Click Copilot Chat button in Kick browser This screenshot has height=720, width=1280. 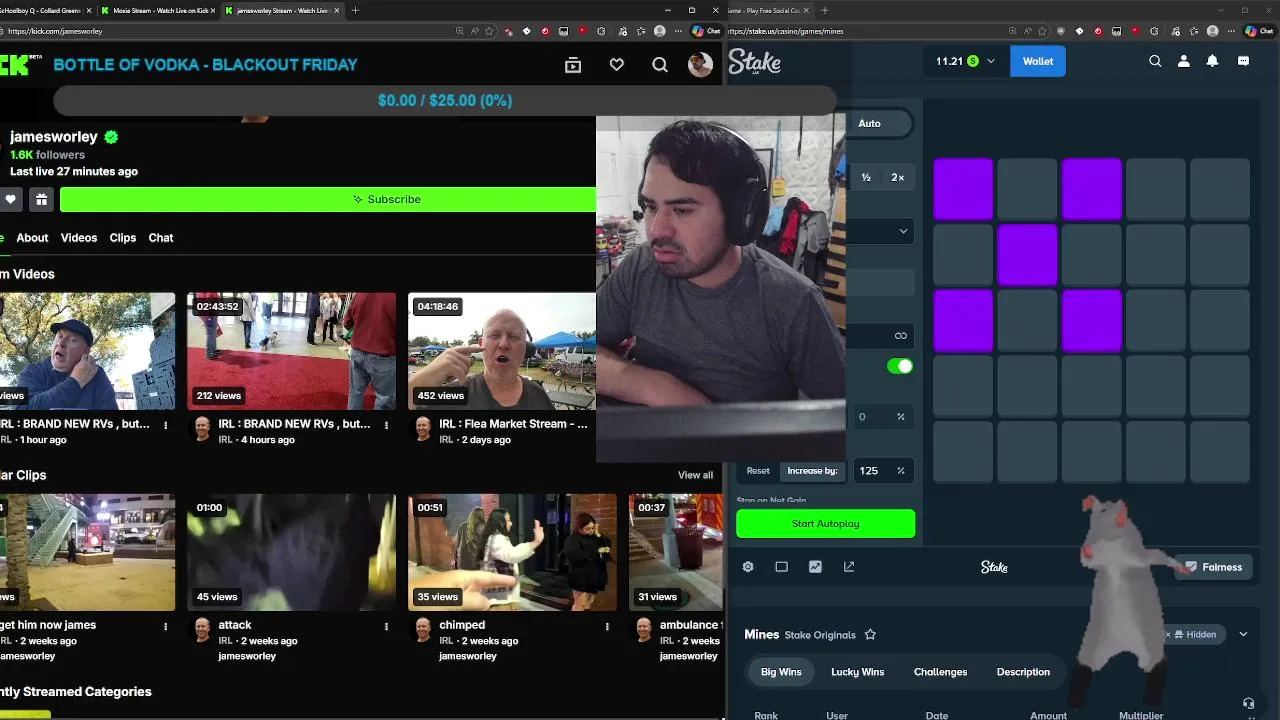click(x=706, y=31)
